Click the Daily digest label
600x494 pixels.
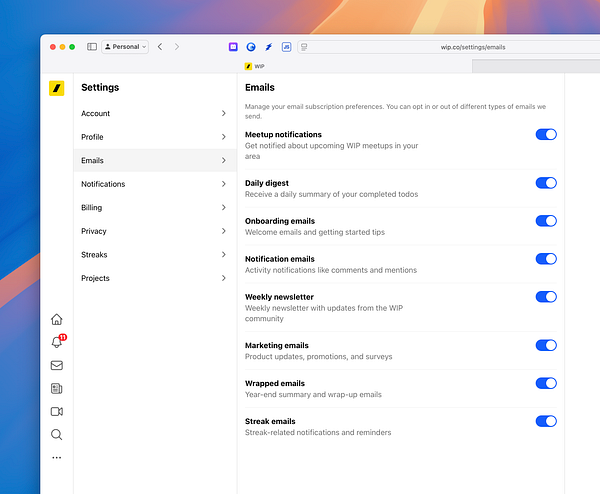(267, 183)
